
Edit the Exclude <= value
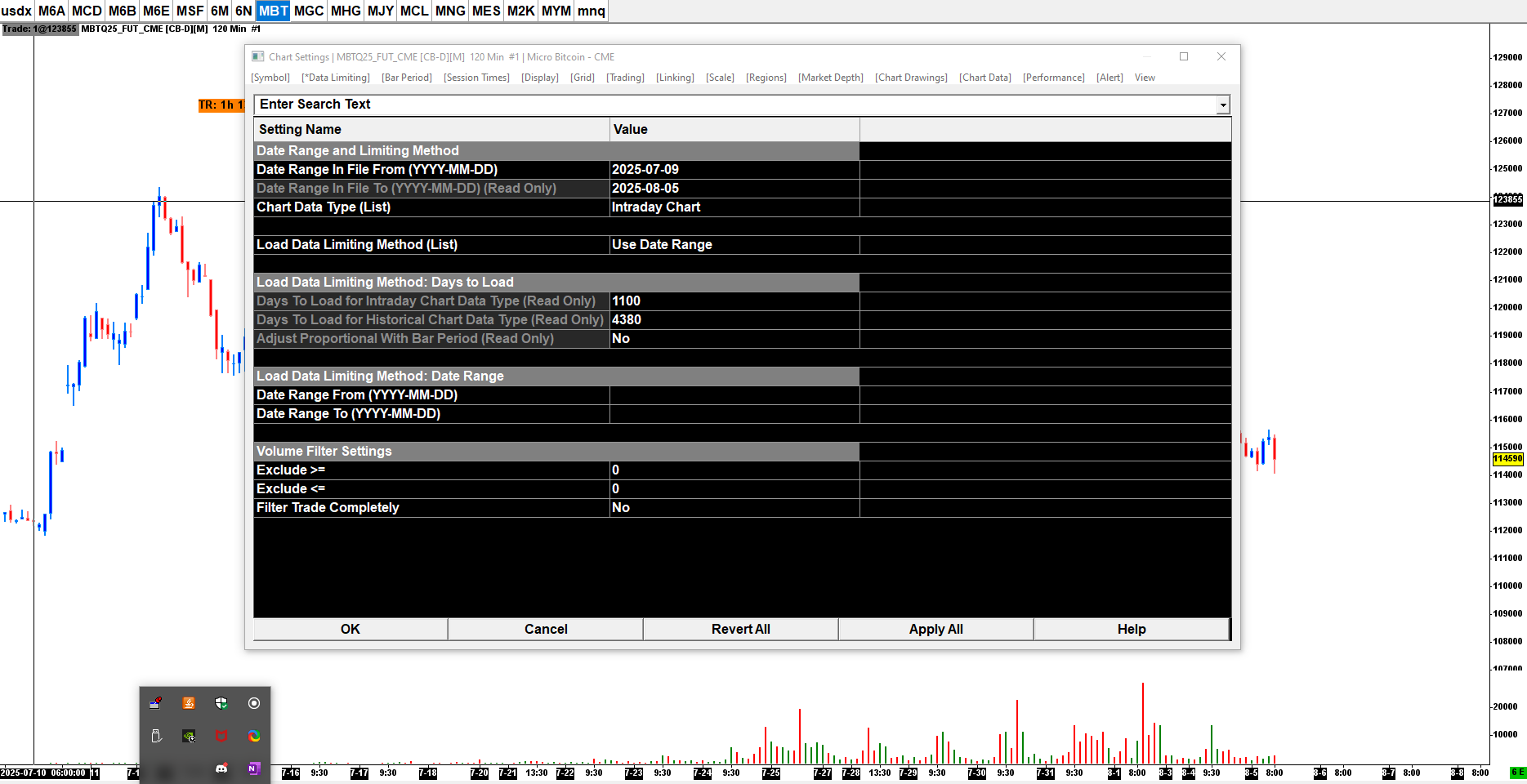pos(734,489)
